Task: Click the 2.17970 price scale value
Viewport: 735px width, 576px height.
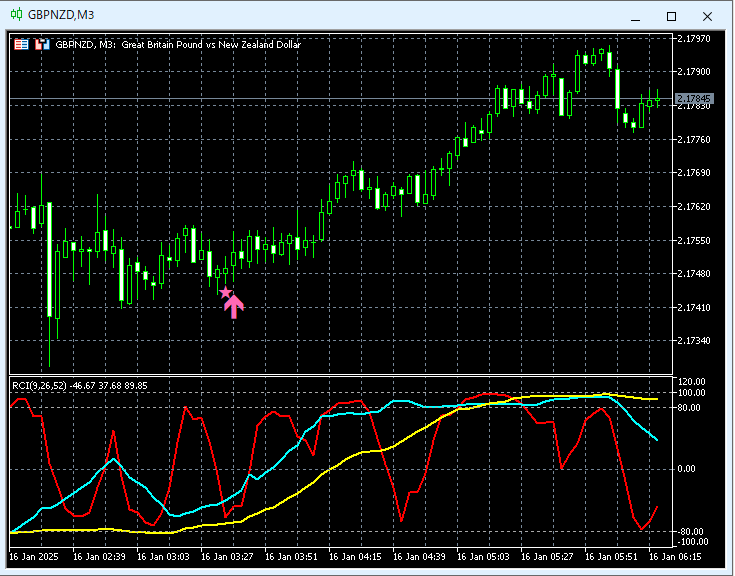Action: pos(694,38)
